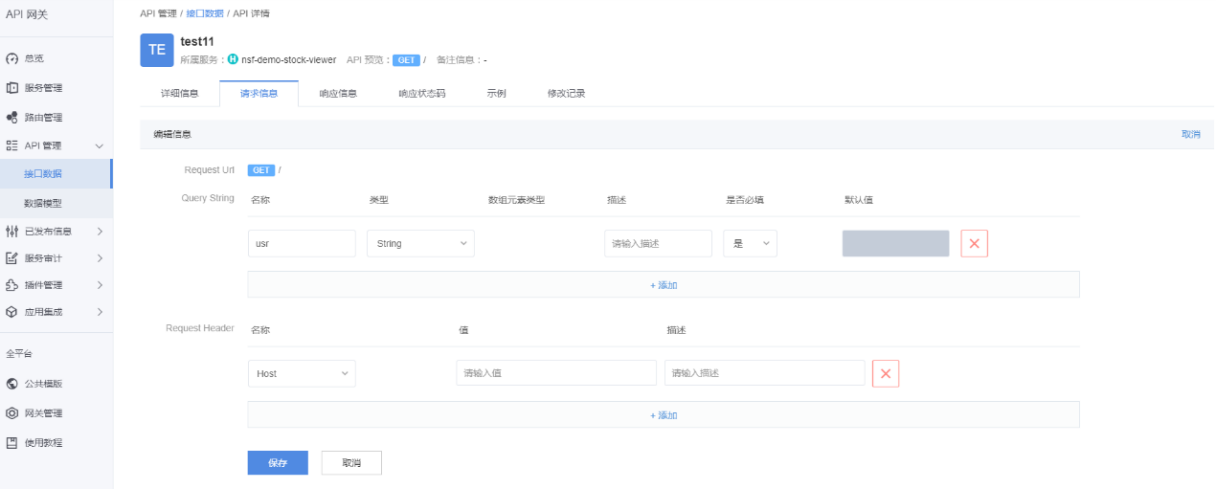Switch to the 修改记录 tab
The image size is (1216, 489).
click(566, 94)
